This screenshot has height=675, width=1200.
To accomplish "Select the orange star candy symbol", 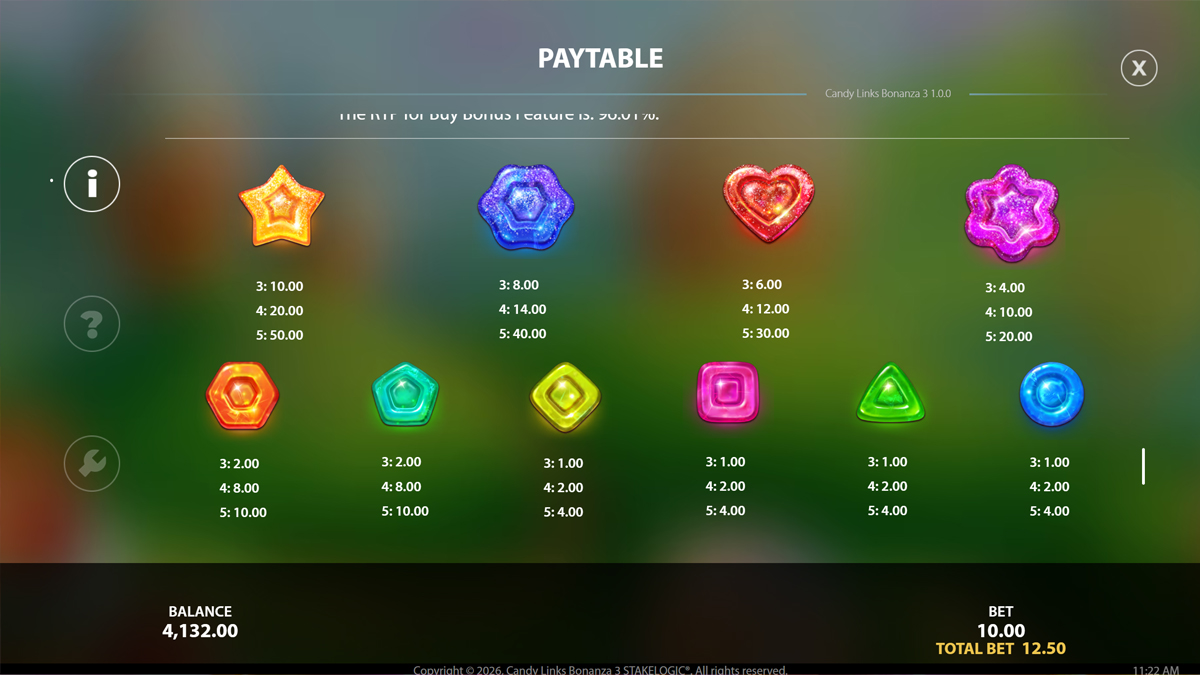I will (x=282, y=207).
